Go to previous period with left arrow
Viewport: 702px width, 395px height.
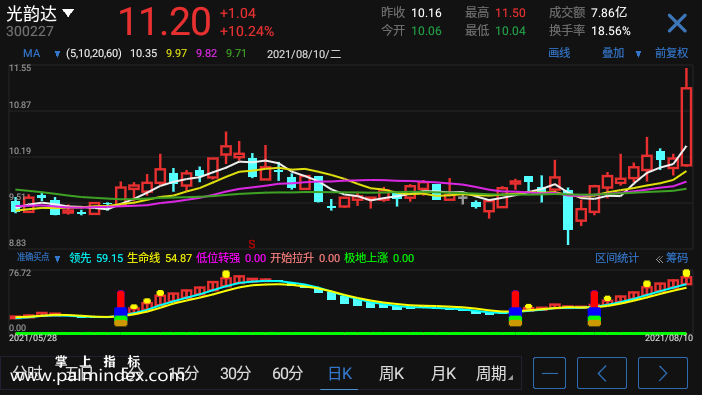tap(602, 373)
